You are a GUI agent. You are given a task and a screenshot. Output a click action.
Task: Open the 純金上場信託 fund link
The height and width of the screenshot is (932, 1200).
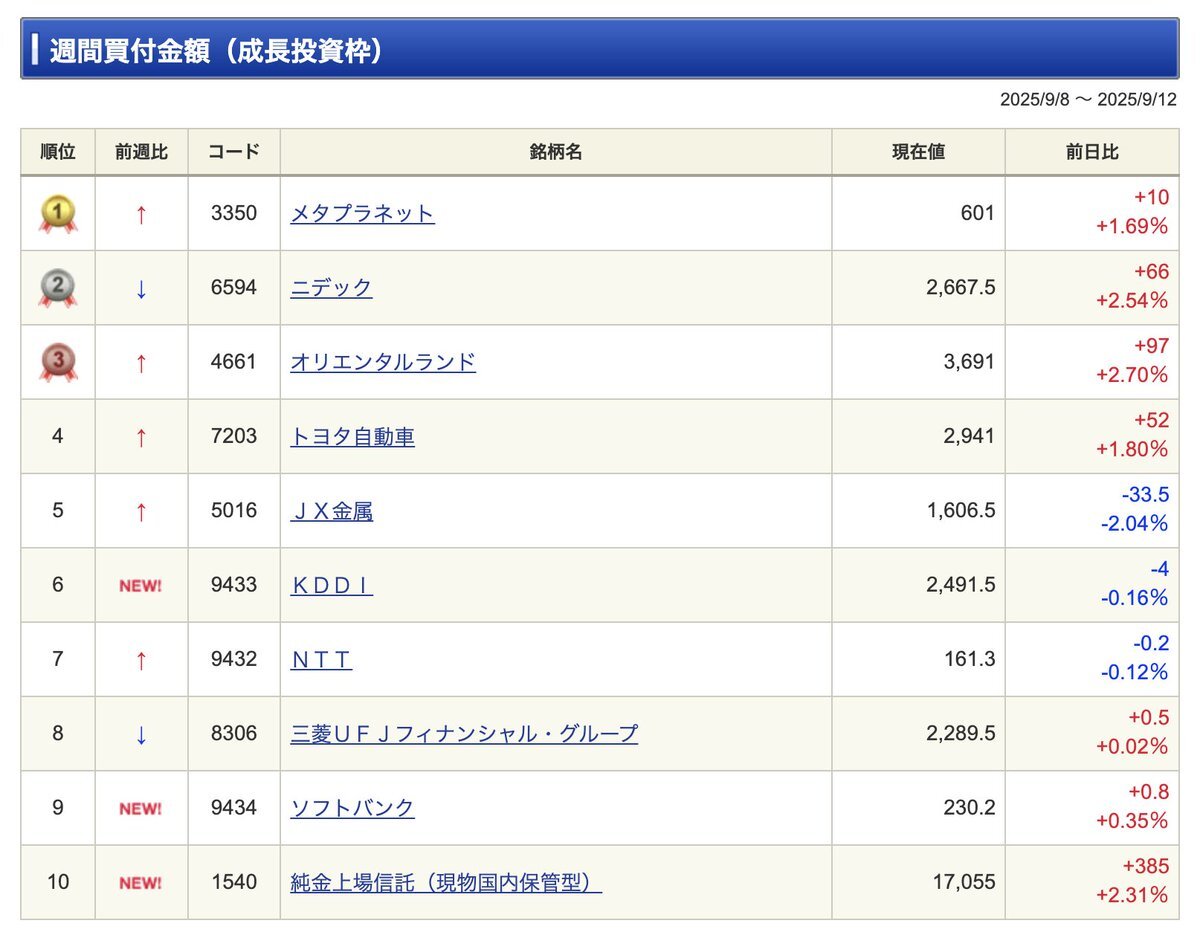tap(446, 882)
